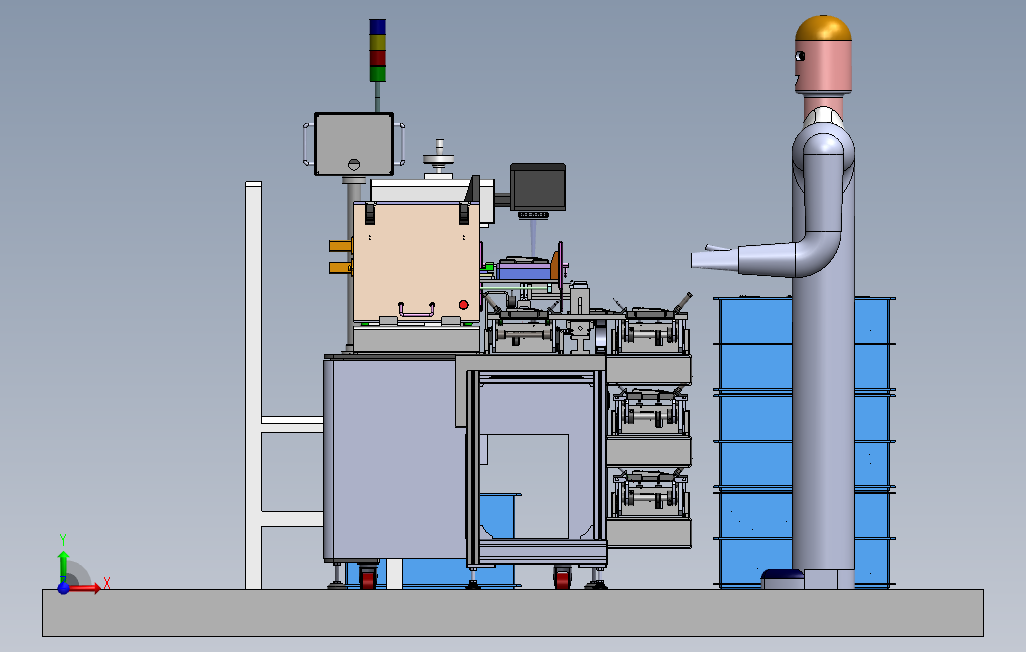Select the pink handle on the beige enclosure

(417, 310)
